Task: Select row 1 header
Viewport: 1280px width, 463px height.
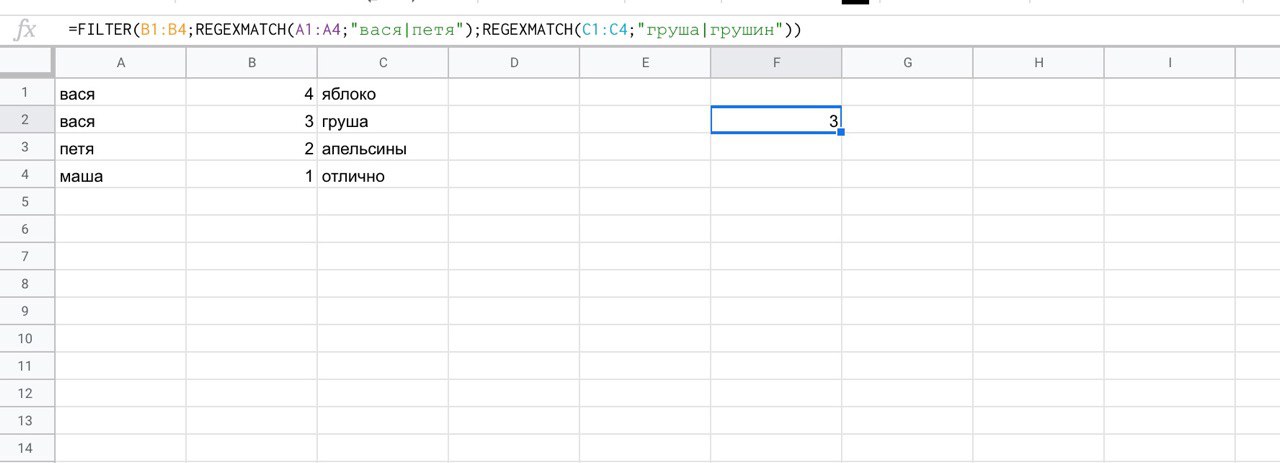Action: coord(26,93)
